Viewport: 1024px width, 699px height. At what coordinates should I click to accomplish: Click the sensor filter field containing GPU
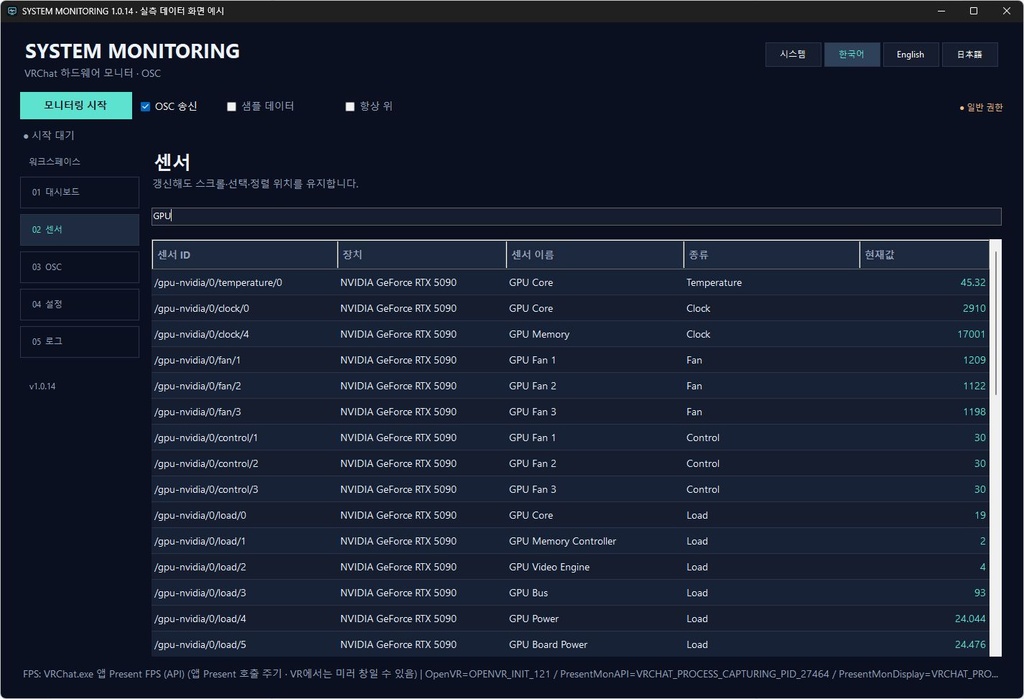tap(576, 216)
